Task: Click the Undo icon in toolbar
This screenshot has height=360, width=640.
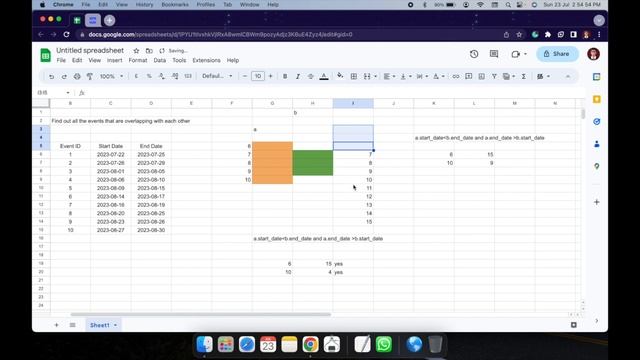Action: (51, 76)
